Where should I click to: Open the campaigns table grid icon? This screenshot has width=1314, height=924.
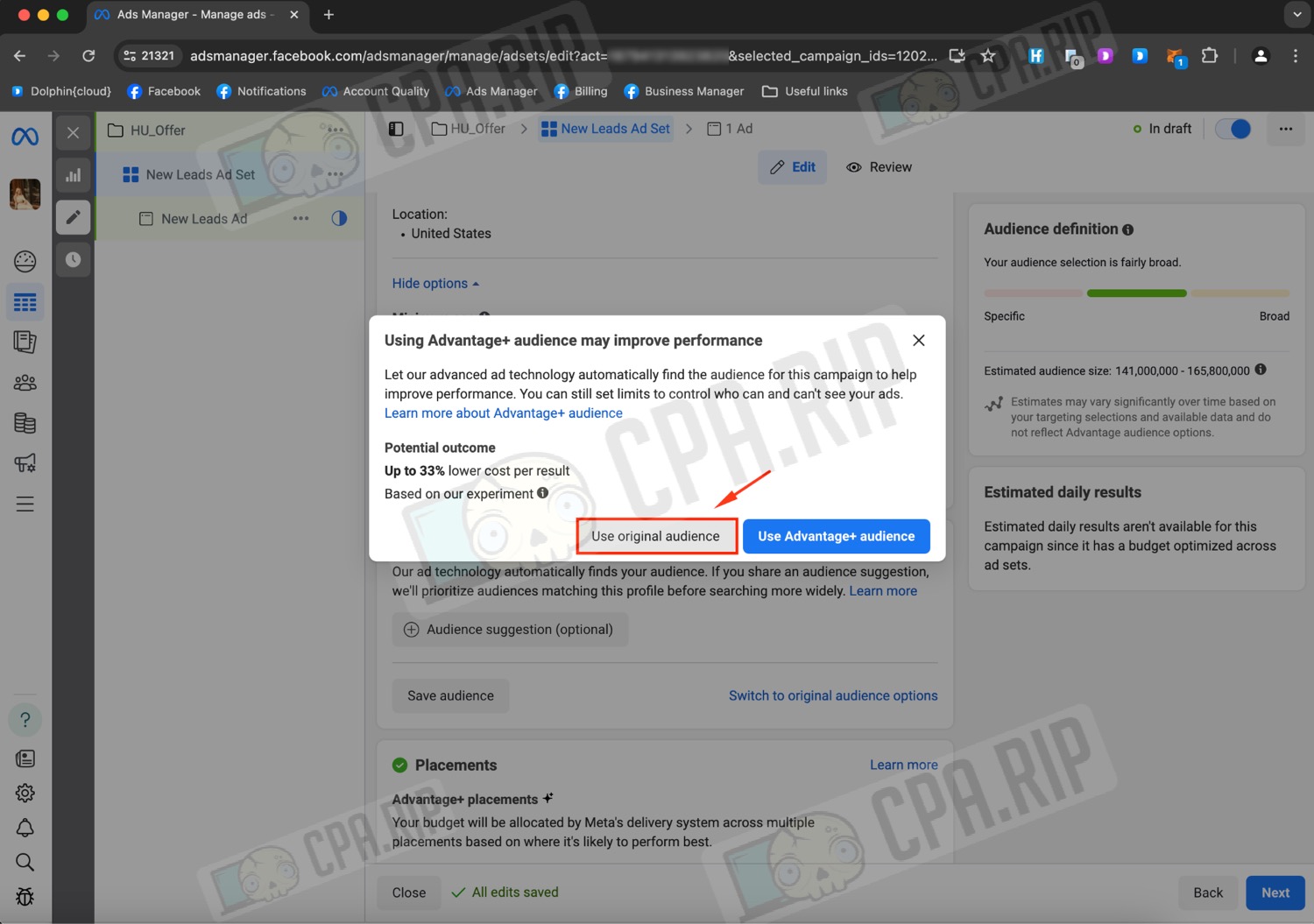(25, 302)
